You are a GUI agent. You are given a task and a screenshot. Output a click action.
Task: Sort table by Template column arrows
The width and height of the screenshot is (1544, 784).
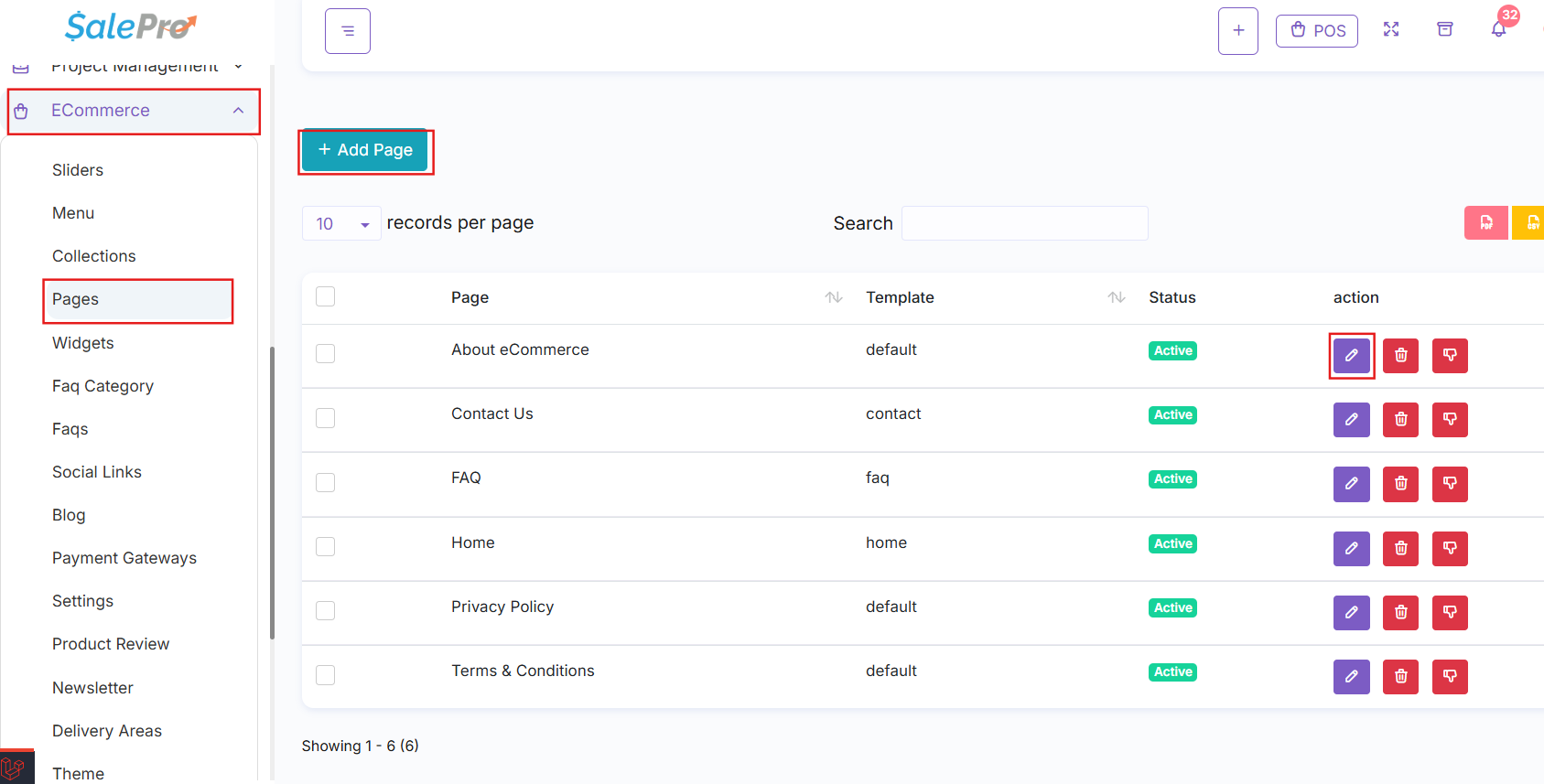coord(1117,297)
